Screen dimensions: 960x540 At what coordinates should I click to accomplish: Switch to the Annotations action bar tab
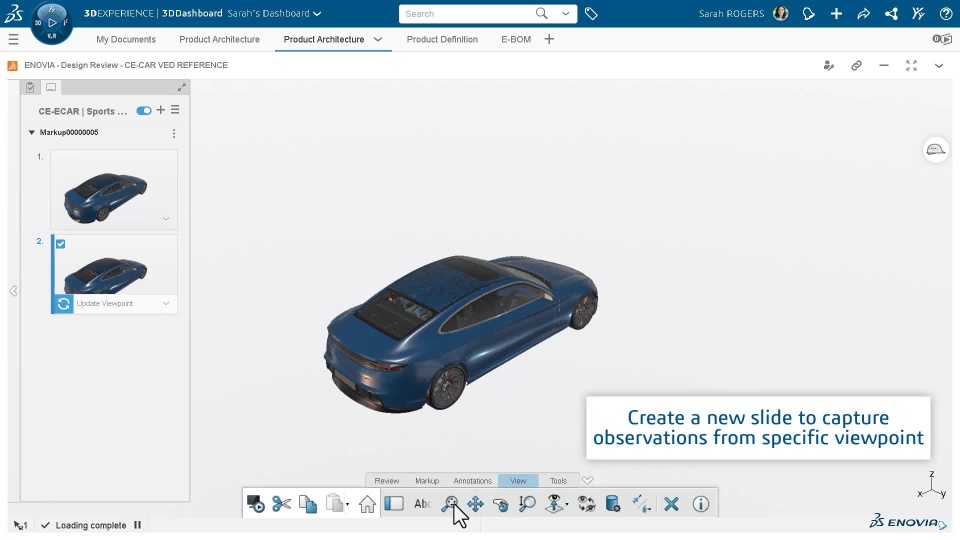tap(473, 481)
